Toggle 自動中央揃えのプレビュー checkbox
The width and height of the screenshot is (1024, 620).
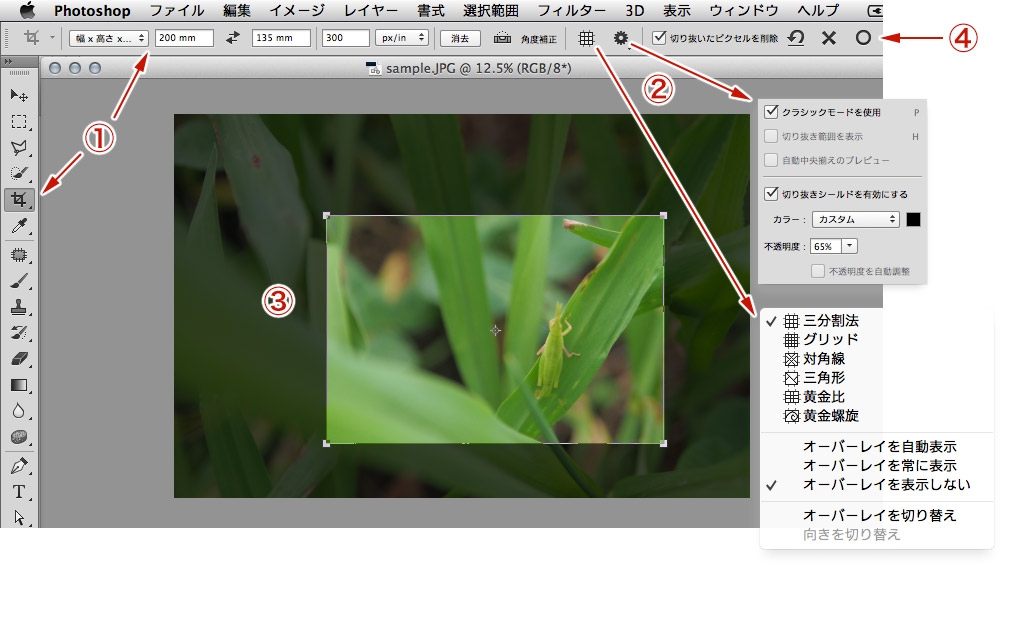point(771,160)
